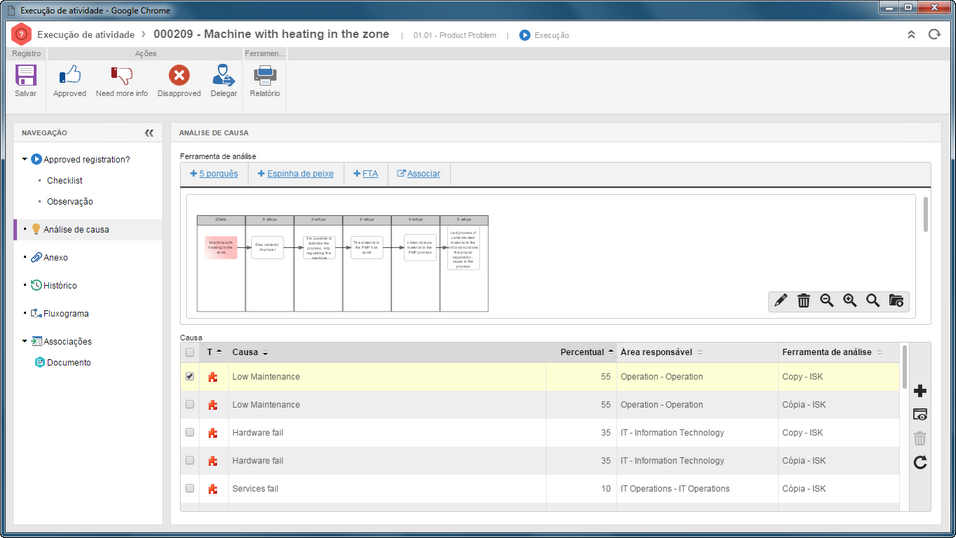Image resolution: width=956 pixels, height=538 pixels.
Task: Choose Need more info thumbs-down
Action: point(121,81)
